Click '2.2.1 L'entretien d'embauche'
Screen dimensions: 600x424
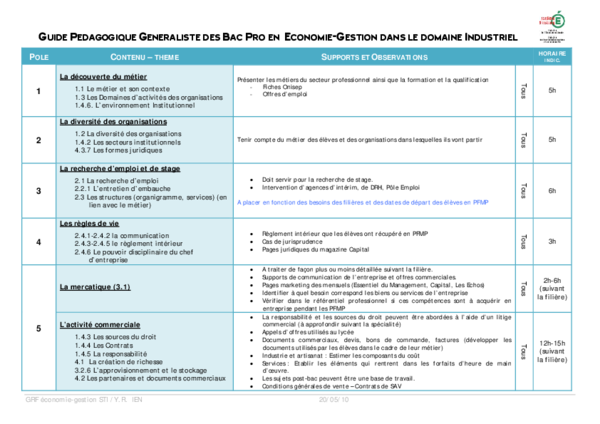122,188
